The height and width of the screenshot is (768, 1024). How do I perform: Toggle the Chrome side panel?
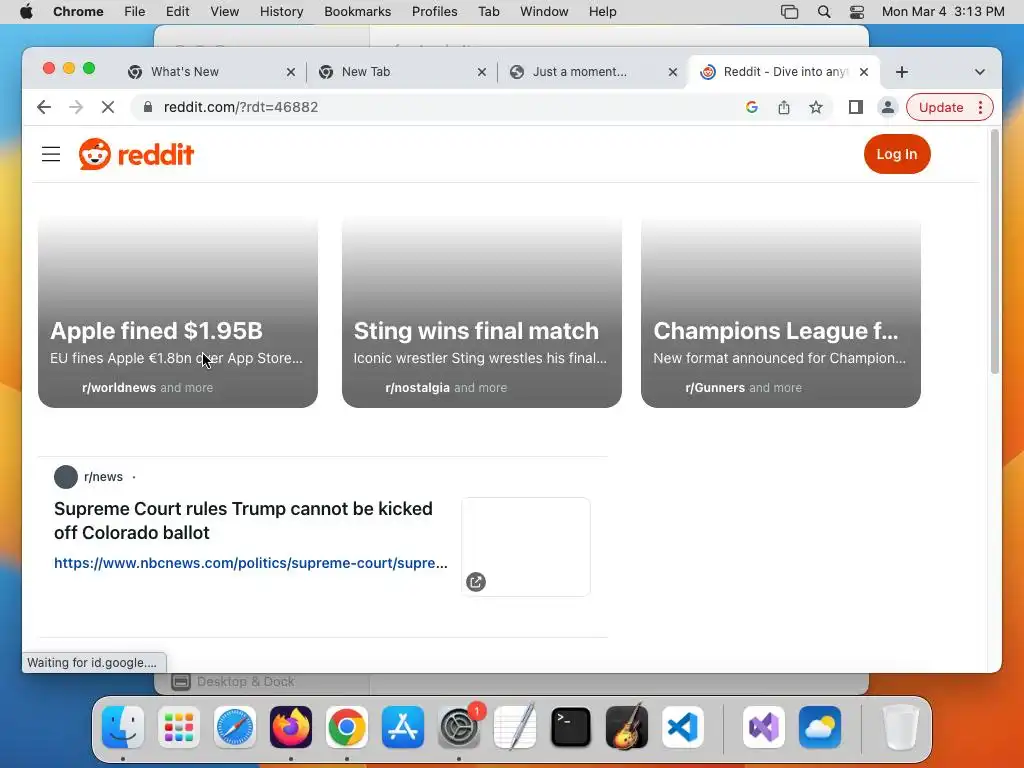point(856,107)
